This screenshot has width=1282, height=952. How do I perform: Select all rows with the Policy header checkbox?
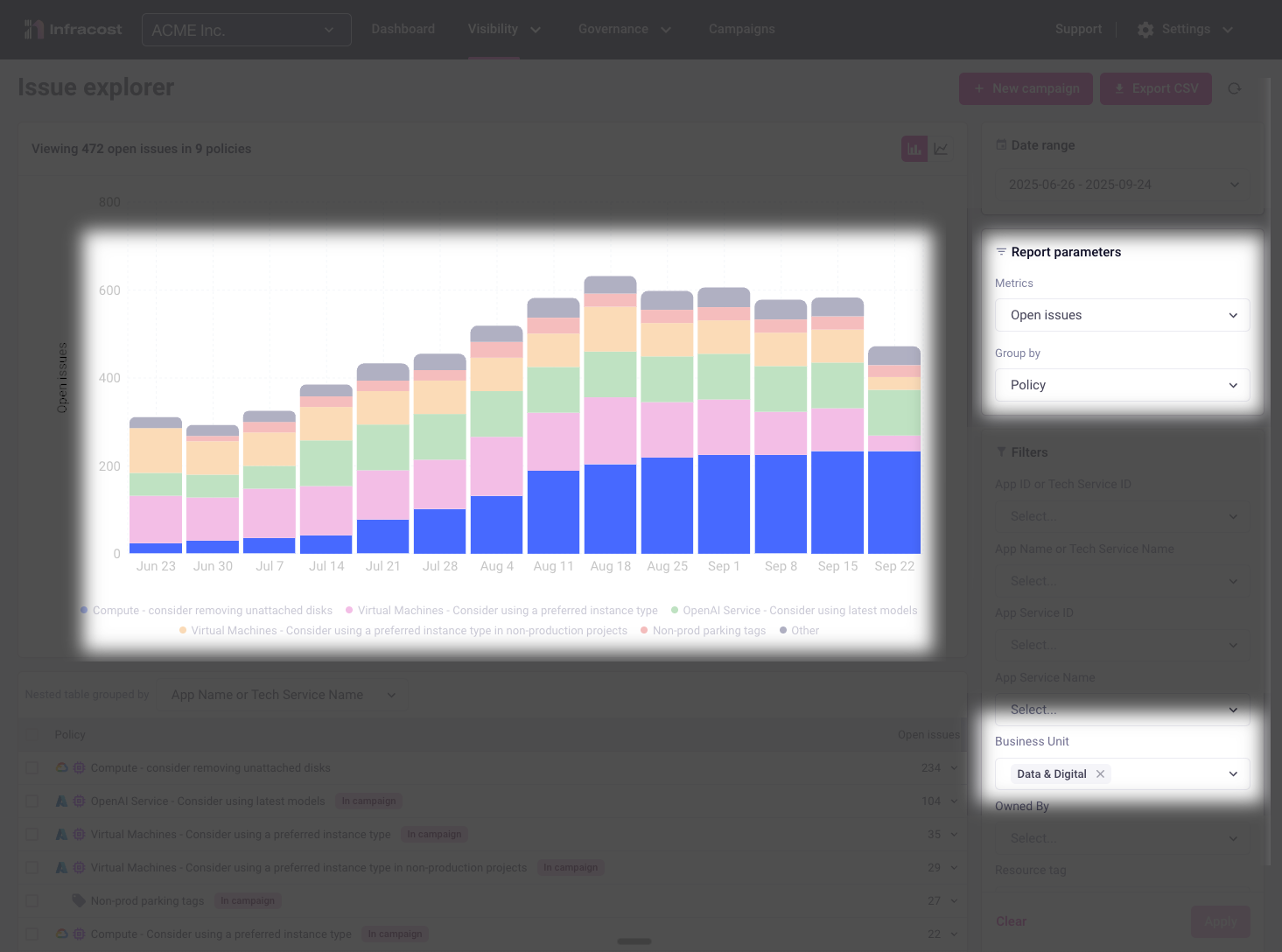(x=32, y=735)
